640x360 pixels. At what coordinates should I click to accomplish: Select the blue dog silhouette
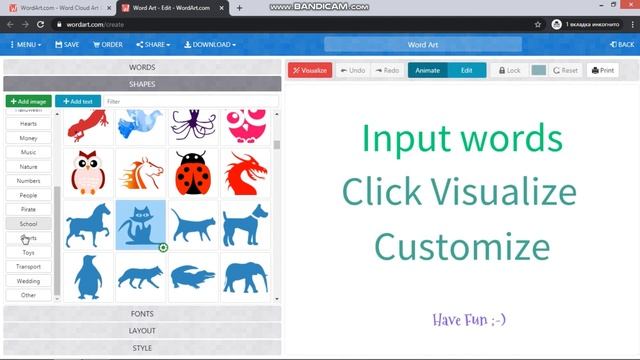click(246, 225)
